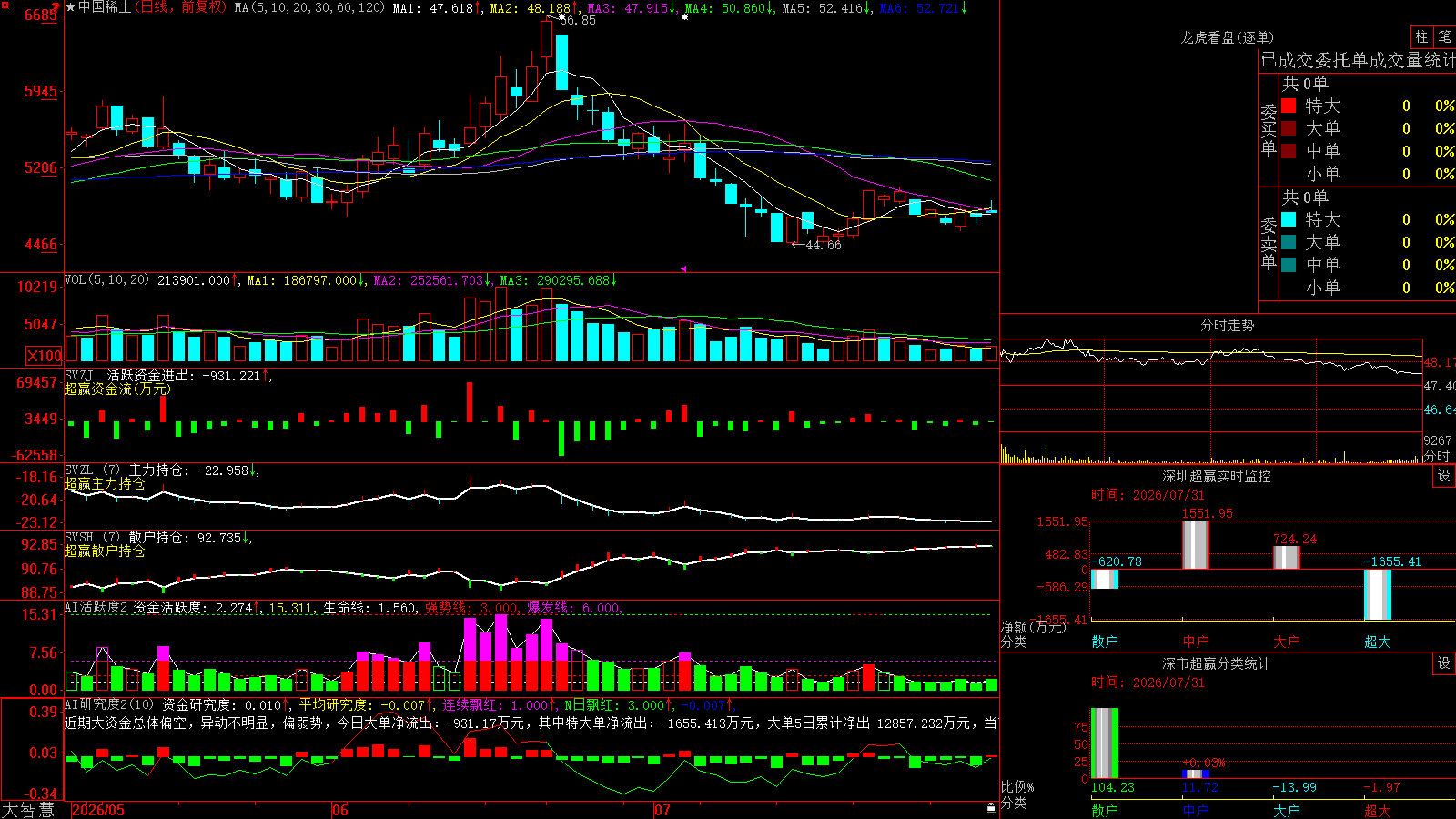Click the (日线,前复权) period label
Viewport: 1456px width, 819px height.
coord(180,7)
